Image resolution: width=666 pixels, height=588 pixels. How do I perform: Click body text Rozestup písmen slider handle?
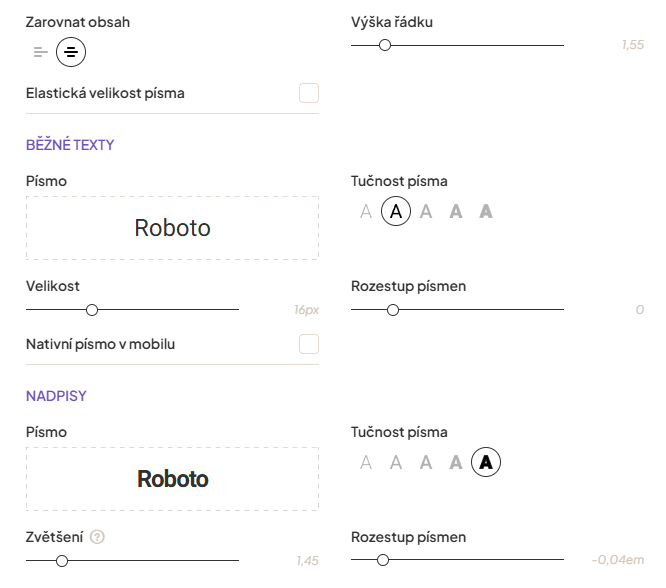click(x=392, y=310)
